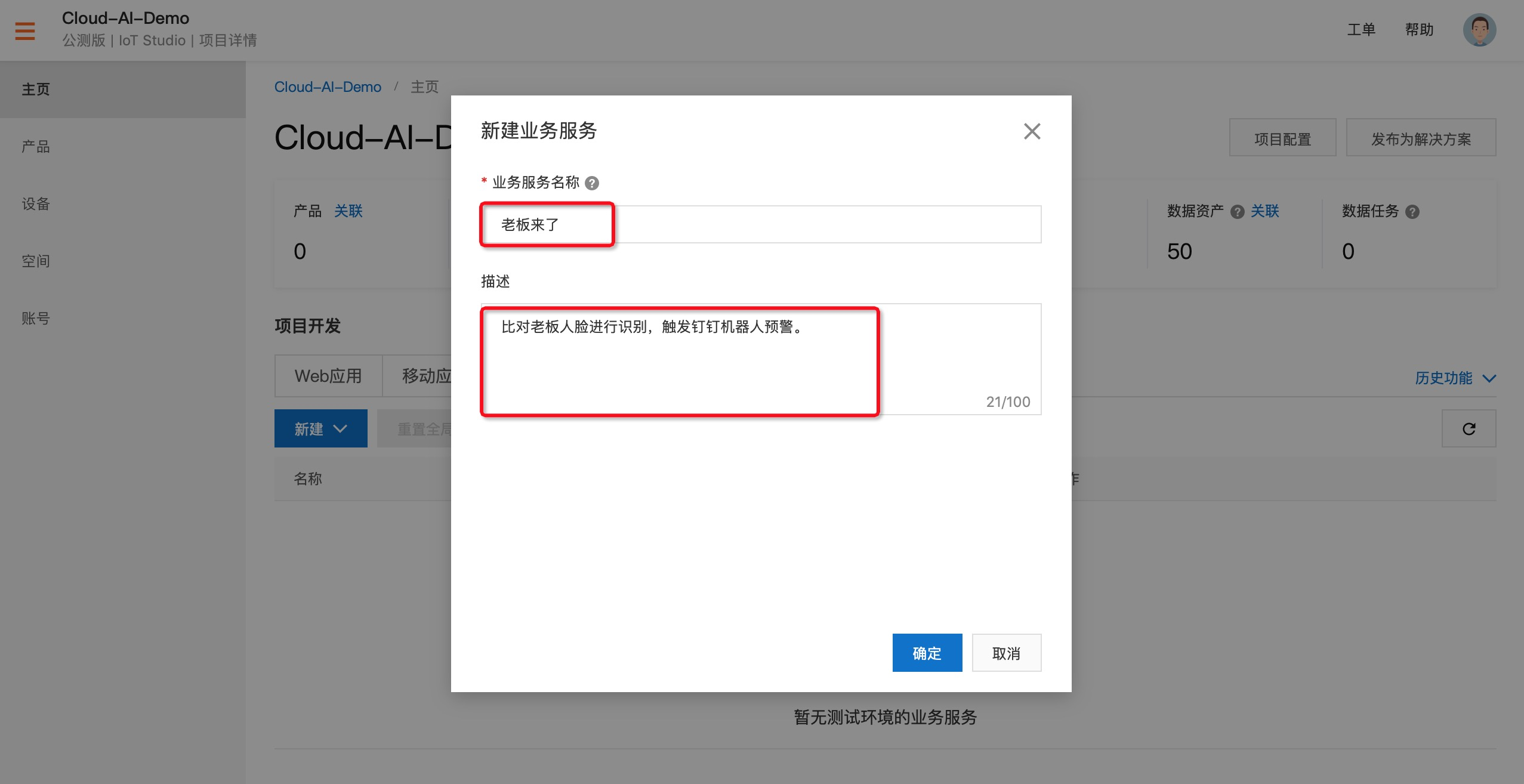The width and height of the screenshot is (1524, 784).
Task: Select 设备 in the left sidebar
Action: (x=36, y=204)
